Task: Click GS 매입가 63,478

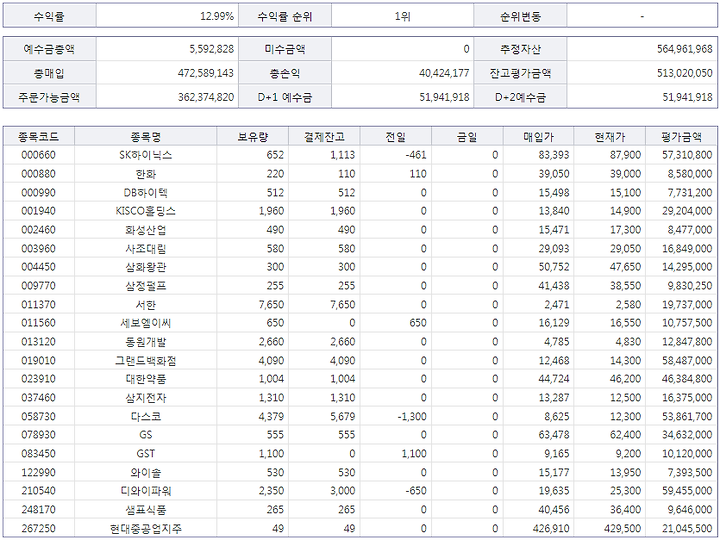Action: click(554, 435)
